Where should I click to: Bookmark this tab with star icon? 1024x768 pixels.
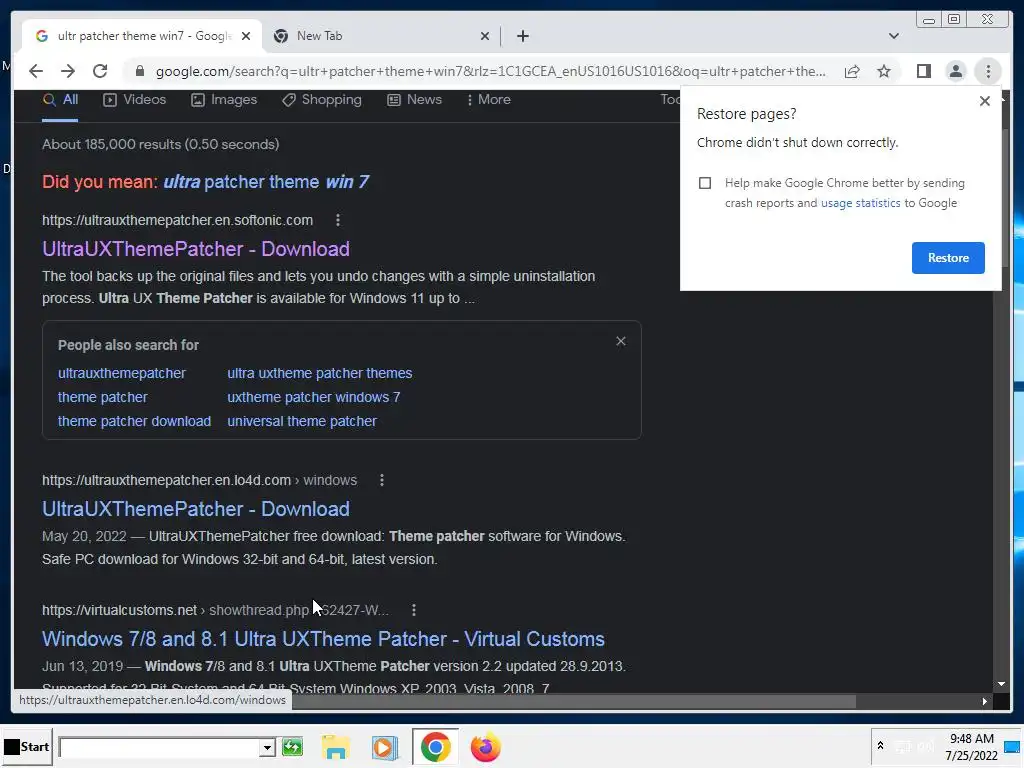click(x=884, y=71)
